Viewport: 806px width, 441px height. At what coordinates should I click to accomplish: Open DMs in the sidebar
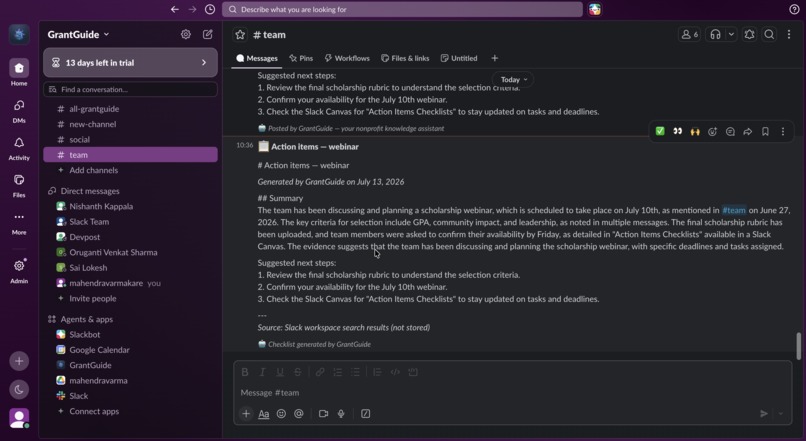point(19,111)
